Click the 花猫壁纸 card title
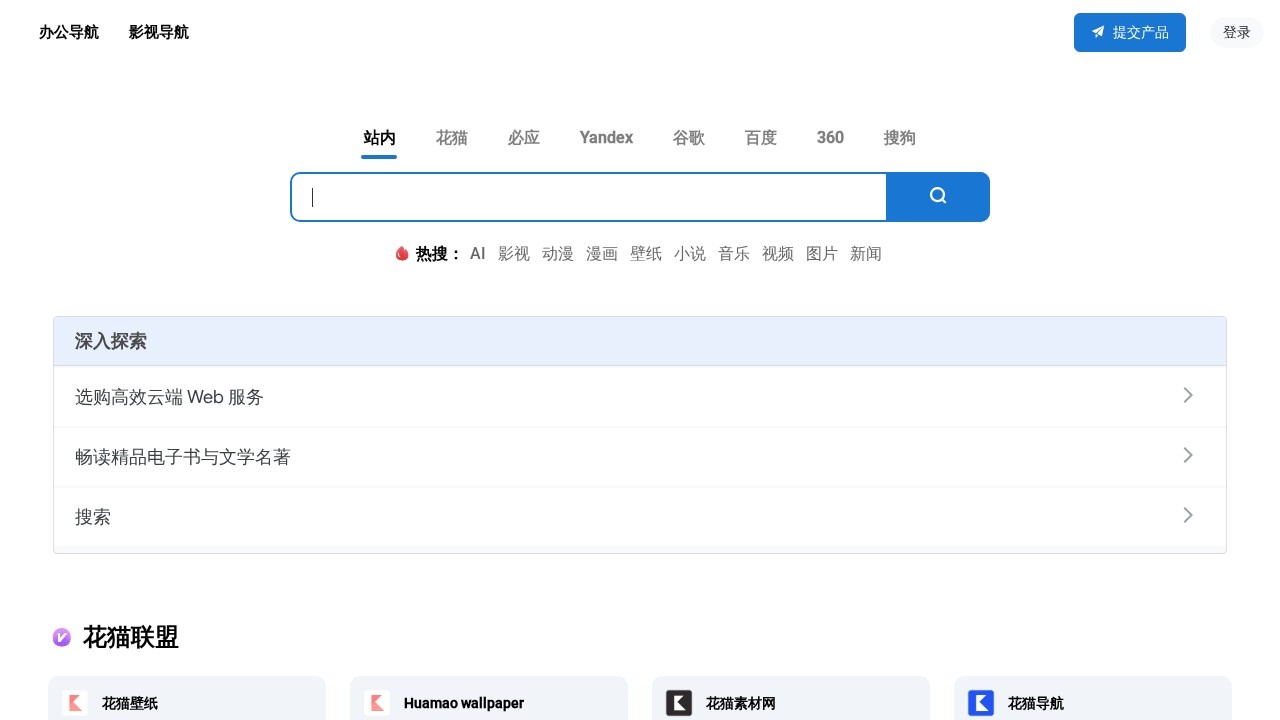The image size is (1280, 720). [x=130, y=703]
